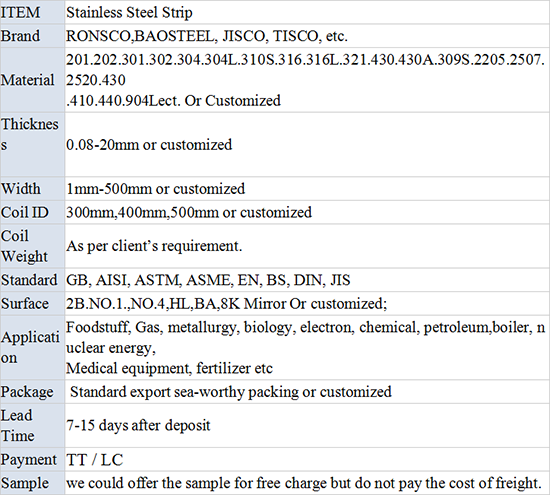Click the TT / LC payment cell

[307, 459]
